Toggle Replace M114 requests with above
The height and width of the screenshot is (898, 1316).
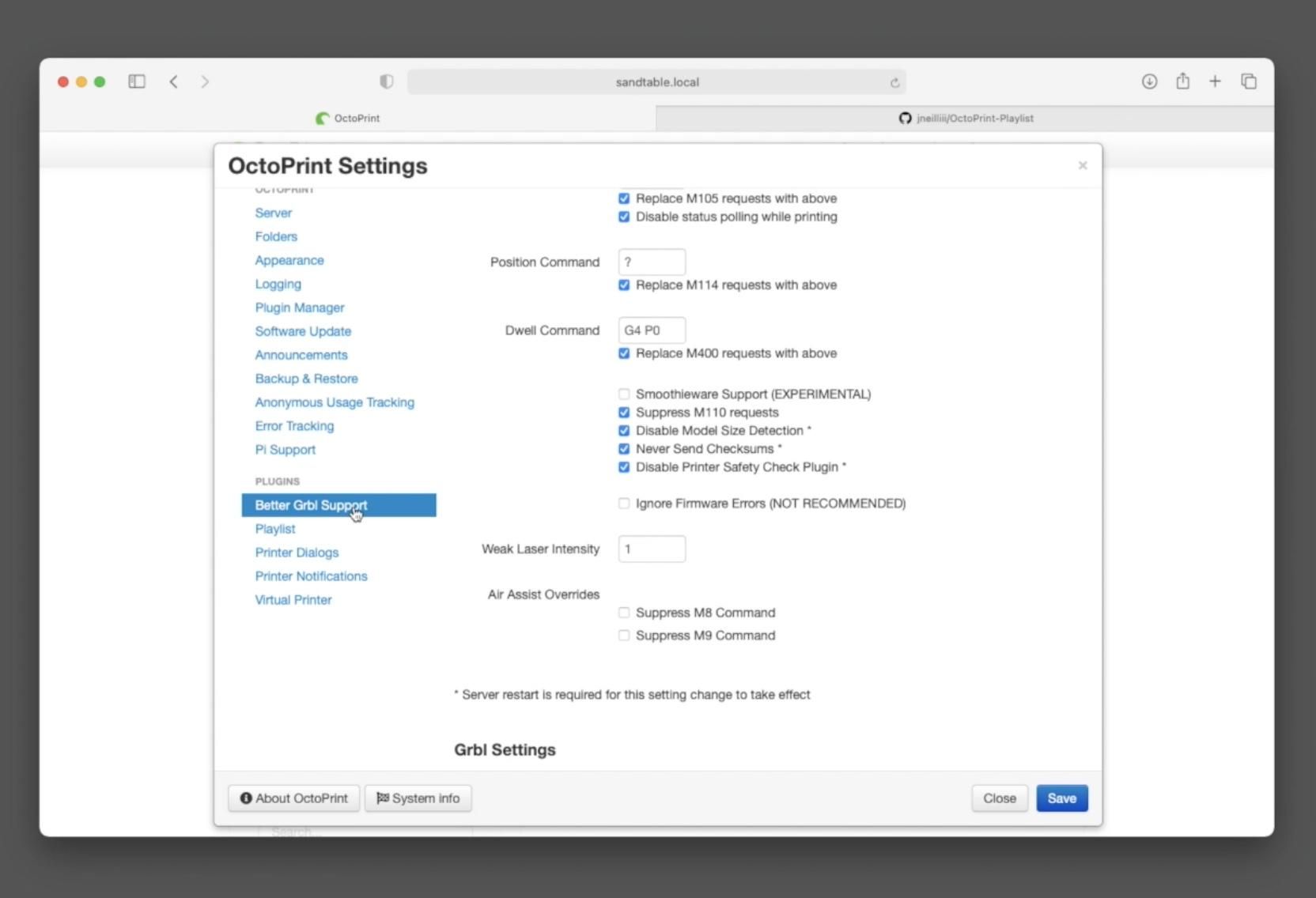624,285
